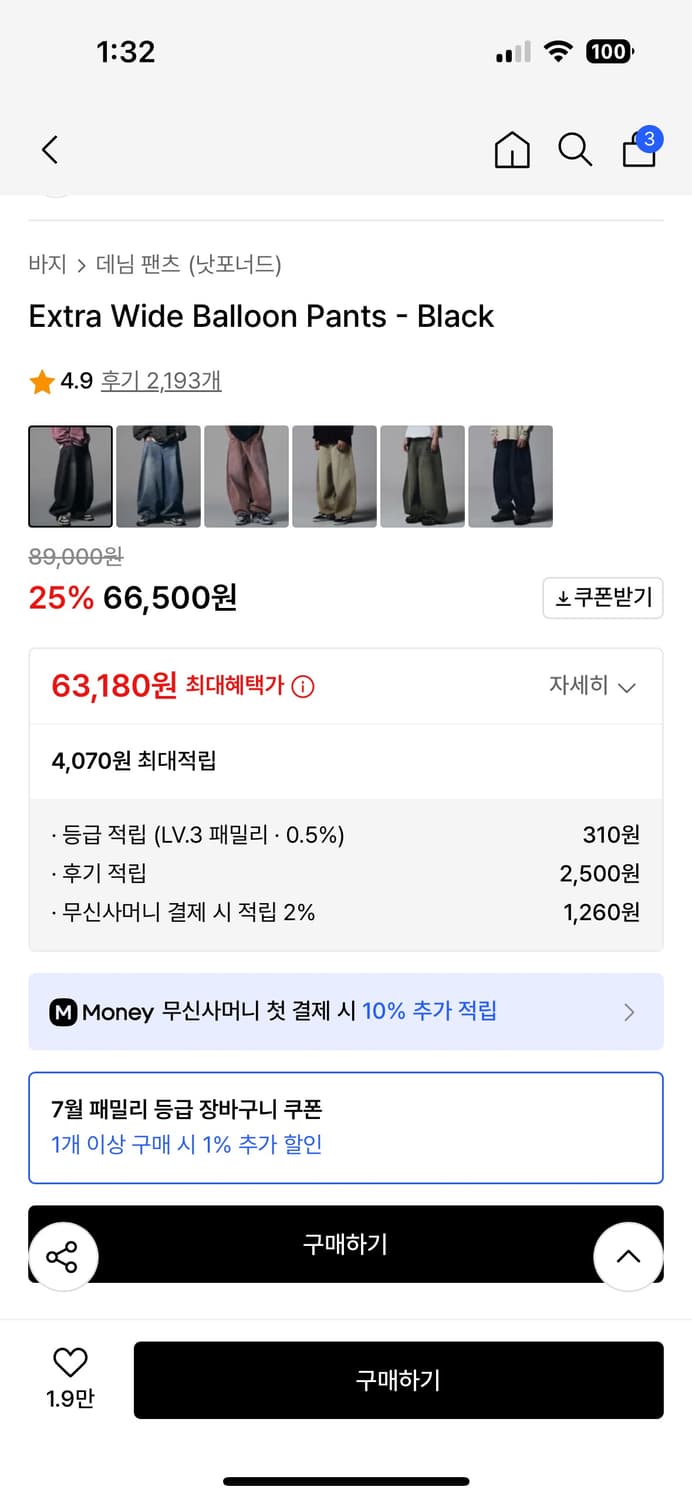Open the 후기 2,193개 reviews link
The height and width of the screenshot is (1500, 692).
(x=160, y=380)
